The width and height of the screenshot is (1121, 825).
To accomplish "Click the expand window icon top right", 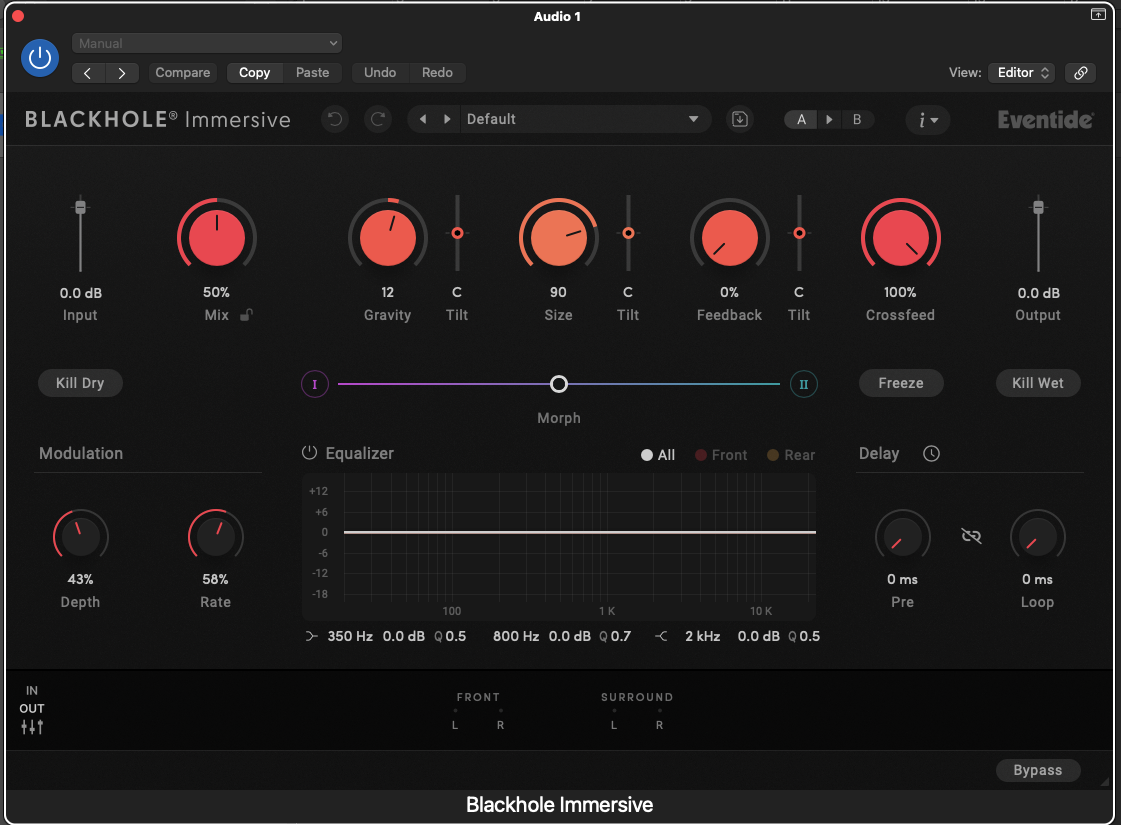I will click(x=1098, y=14).
